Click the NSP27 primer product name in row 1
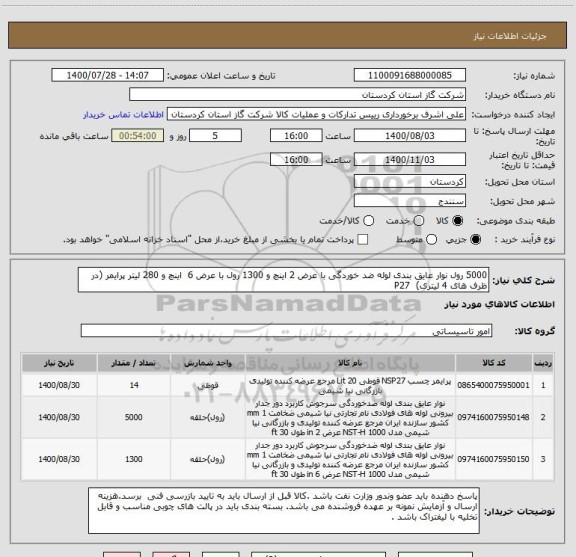 click(x=350, y=385)
